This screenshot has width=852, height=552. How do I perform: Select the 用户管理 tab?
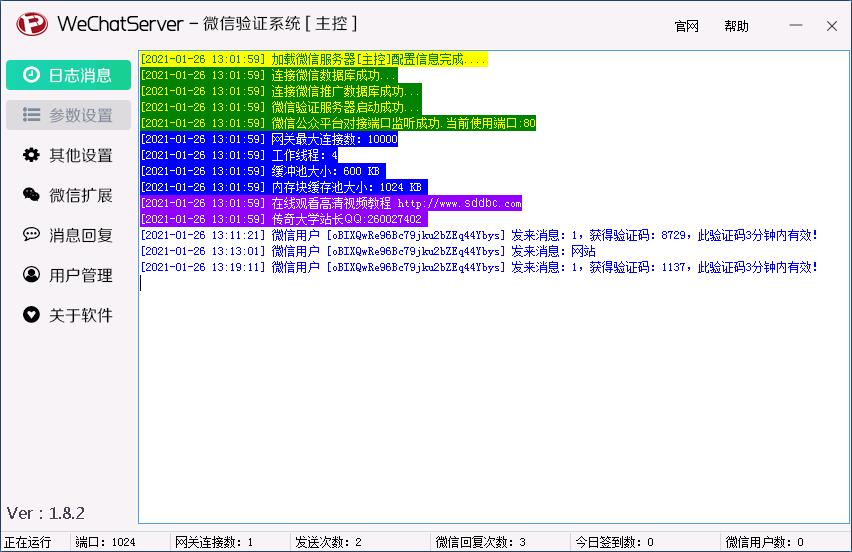[x=68, y=275]
